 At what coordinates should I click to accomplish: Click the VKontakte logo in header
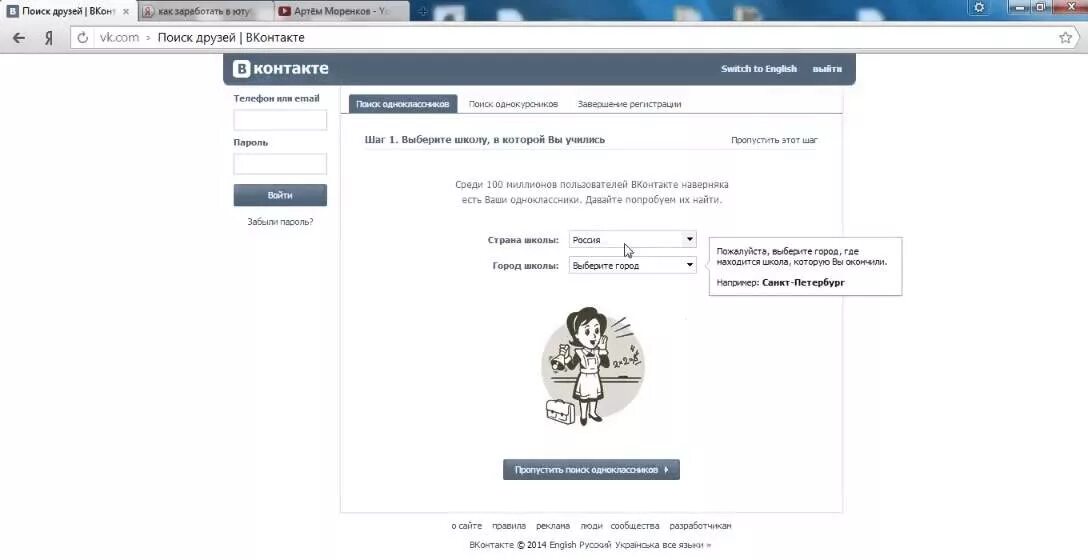[x=281, y=69]
